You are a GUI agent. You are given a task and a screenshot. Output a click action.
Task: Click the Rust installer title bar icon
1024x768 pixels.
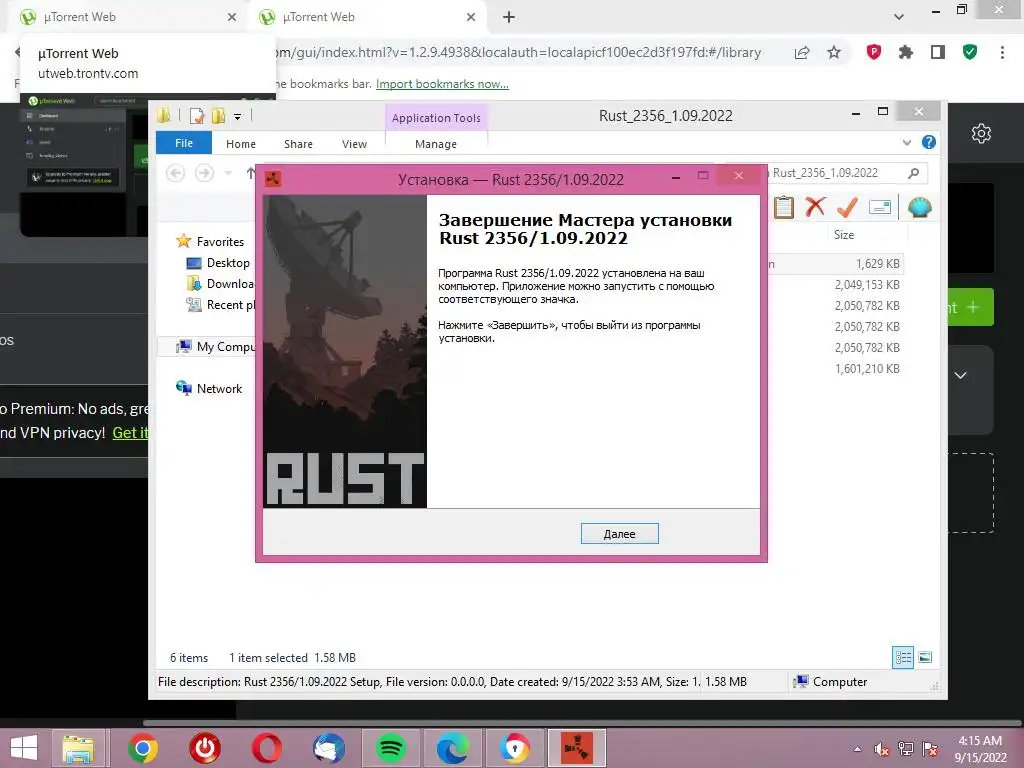point(273,178)
